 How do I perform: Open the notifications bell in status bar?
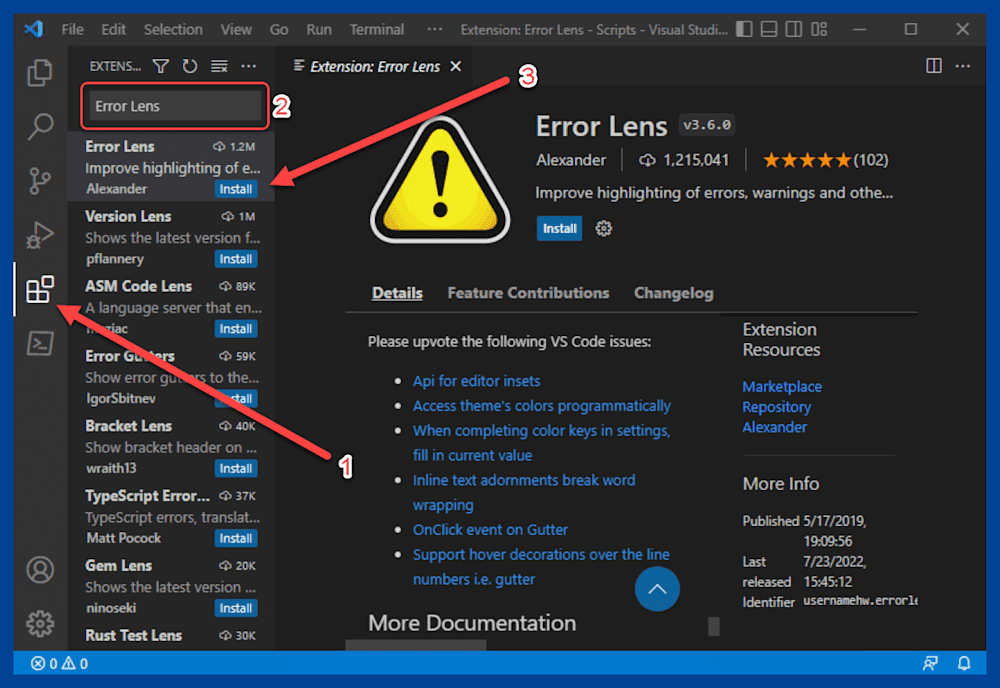[964, 664]
